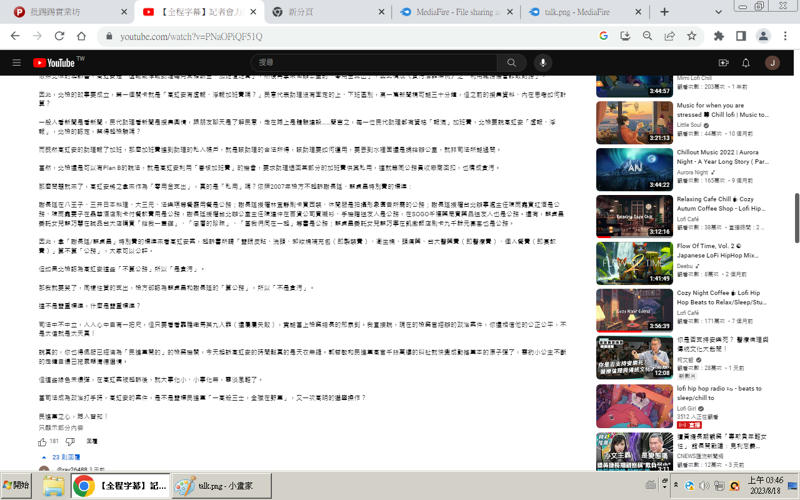Open File Explorer from the taskbar
The width and height of the screenshot is (800, 500).
point(53,486)
